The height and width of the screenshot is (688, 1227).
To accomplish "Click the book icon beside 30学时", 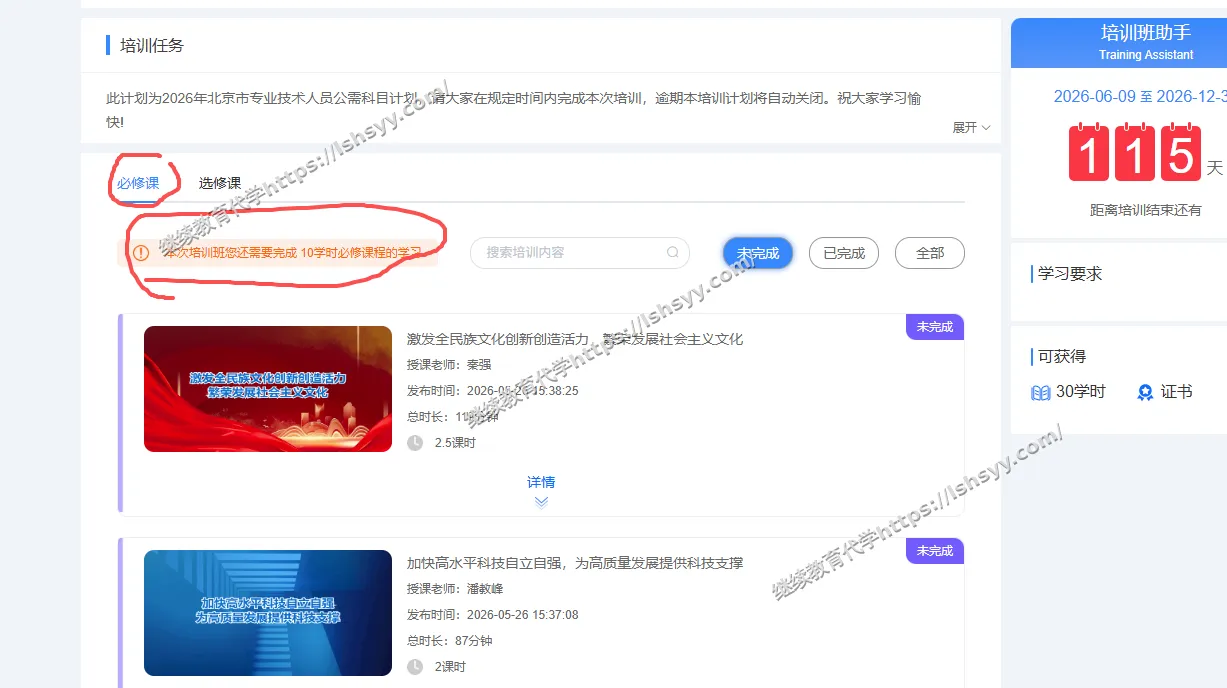I will tap(1041, 393).
